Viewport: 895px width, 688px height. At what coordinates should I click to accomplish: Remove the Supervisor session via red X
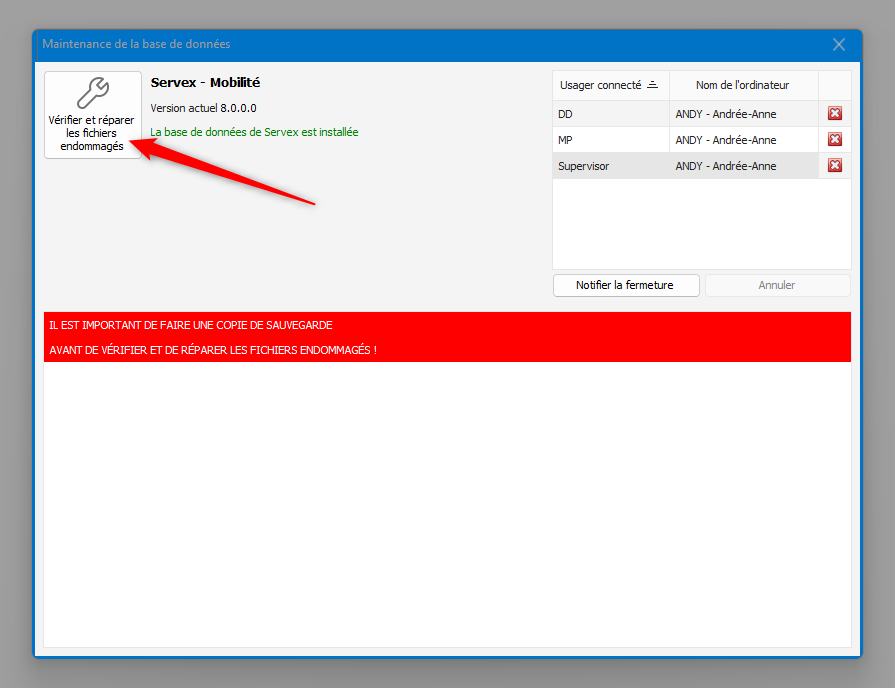click(x=835, y=166)
